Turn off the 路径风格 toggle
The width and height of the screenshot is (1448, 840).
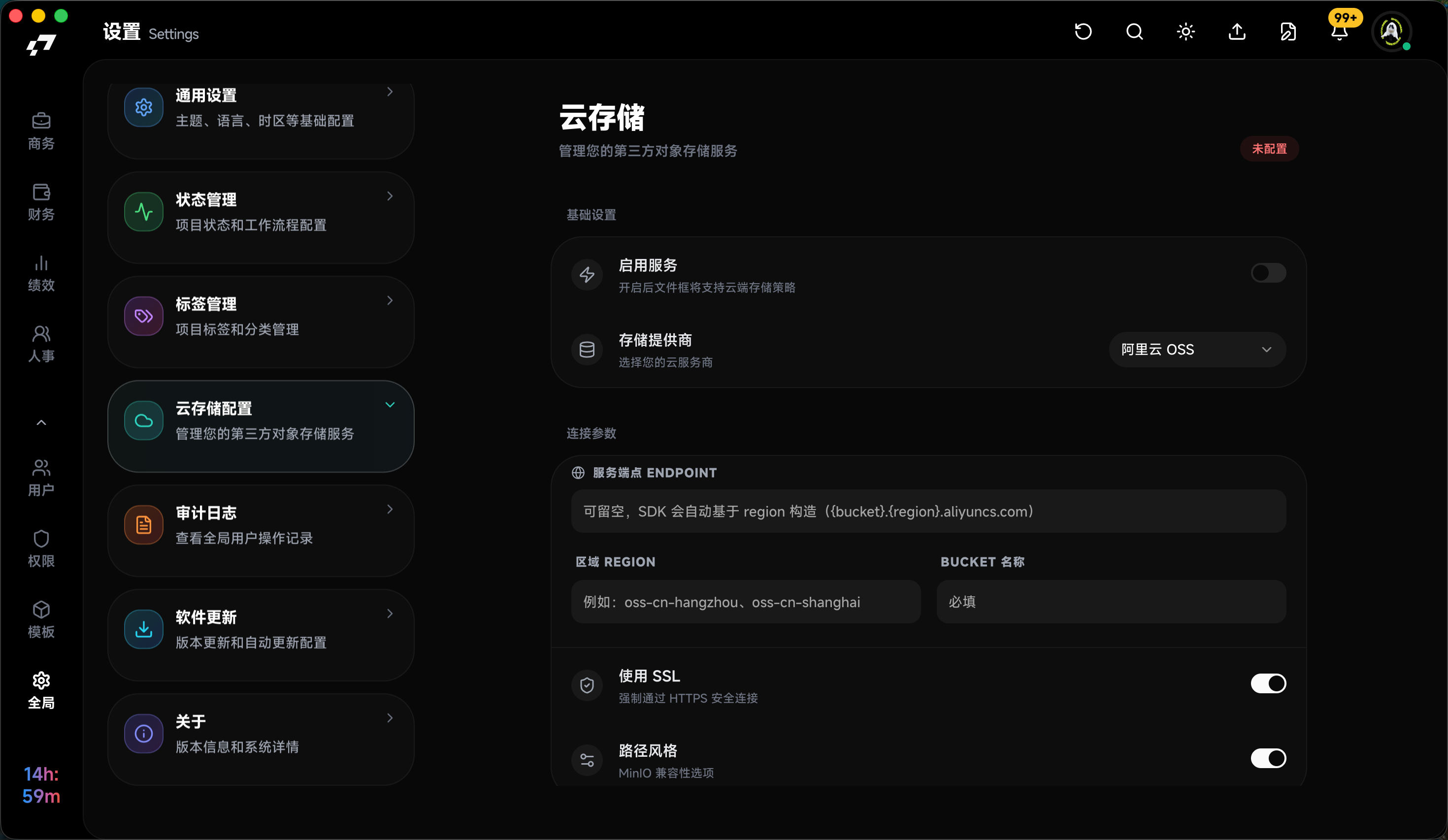(1268, 758)
